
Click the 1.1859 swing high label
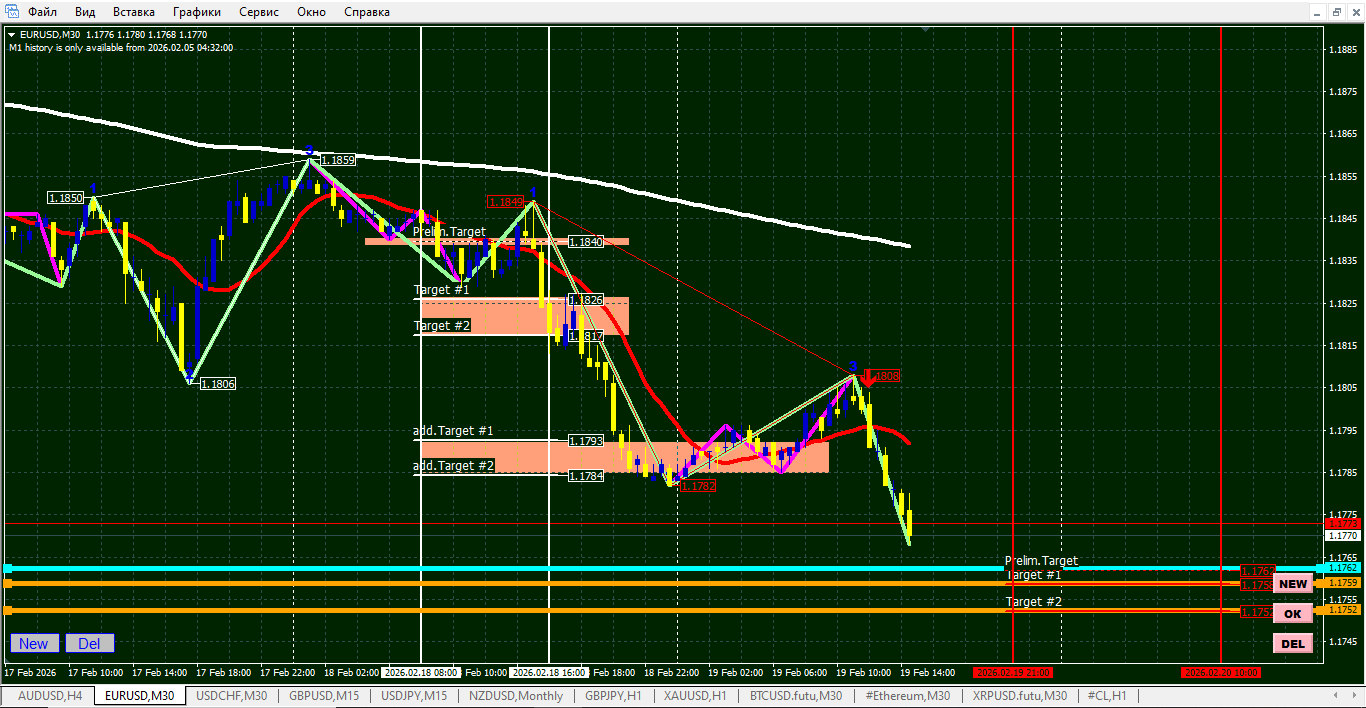338,160
